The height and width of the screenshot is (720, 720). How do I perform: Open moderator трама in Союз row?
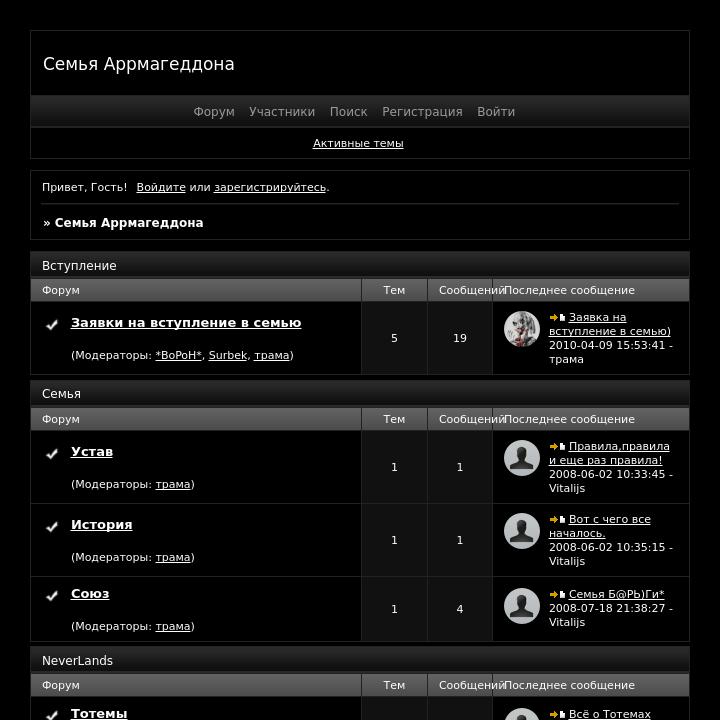(x=173, y=626)
